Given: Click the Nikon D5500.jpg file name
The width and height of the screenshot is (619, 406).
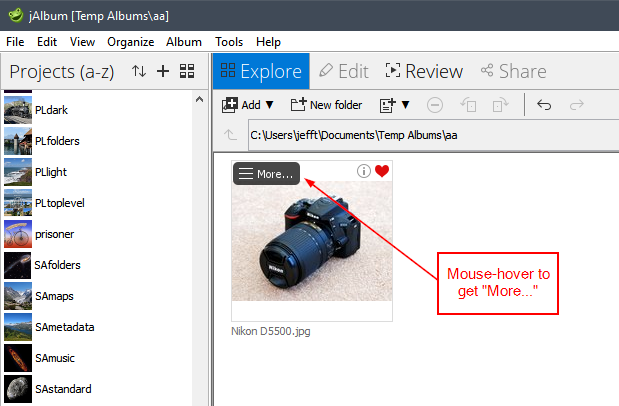Looking at the screenshot, I should [271, 331].
